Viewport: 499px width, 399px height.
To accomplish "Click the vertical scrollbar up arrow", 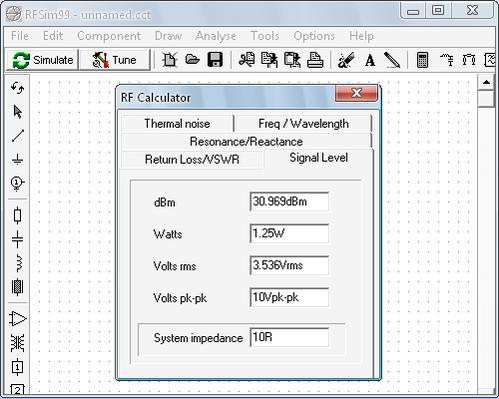I will click(x=486, y=82).
